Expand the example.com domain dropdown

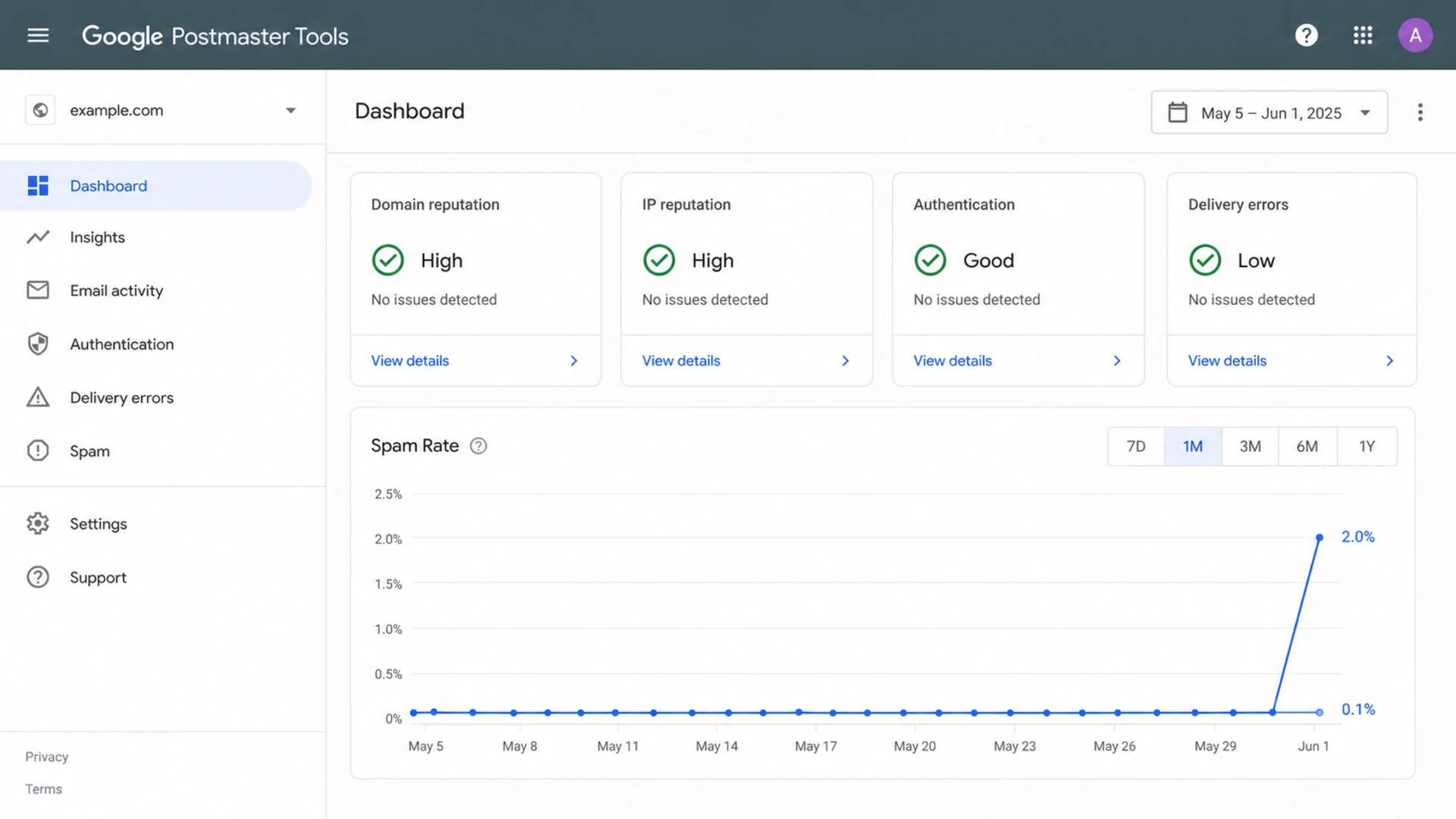click(x=290, y=111)
